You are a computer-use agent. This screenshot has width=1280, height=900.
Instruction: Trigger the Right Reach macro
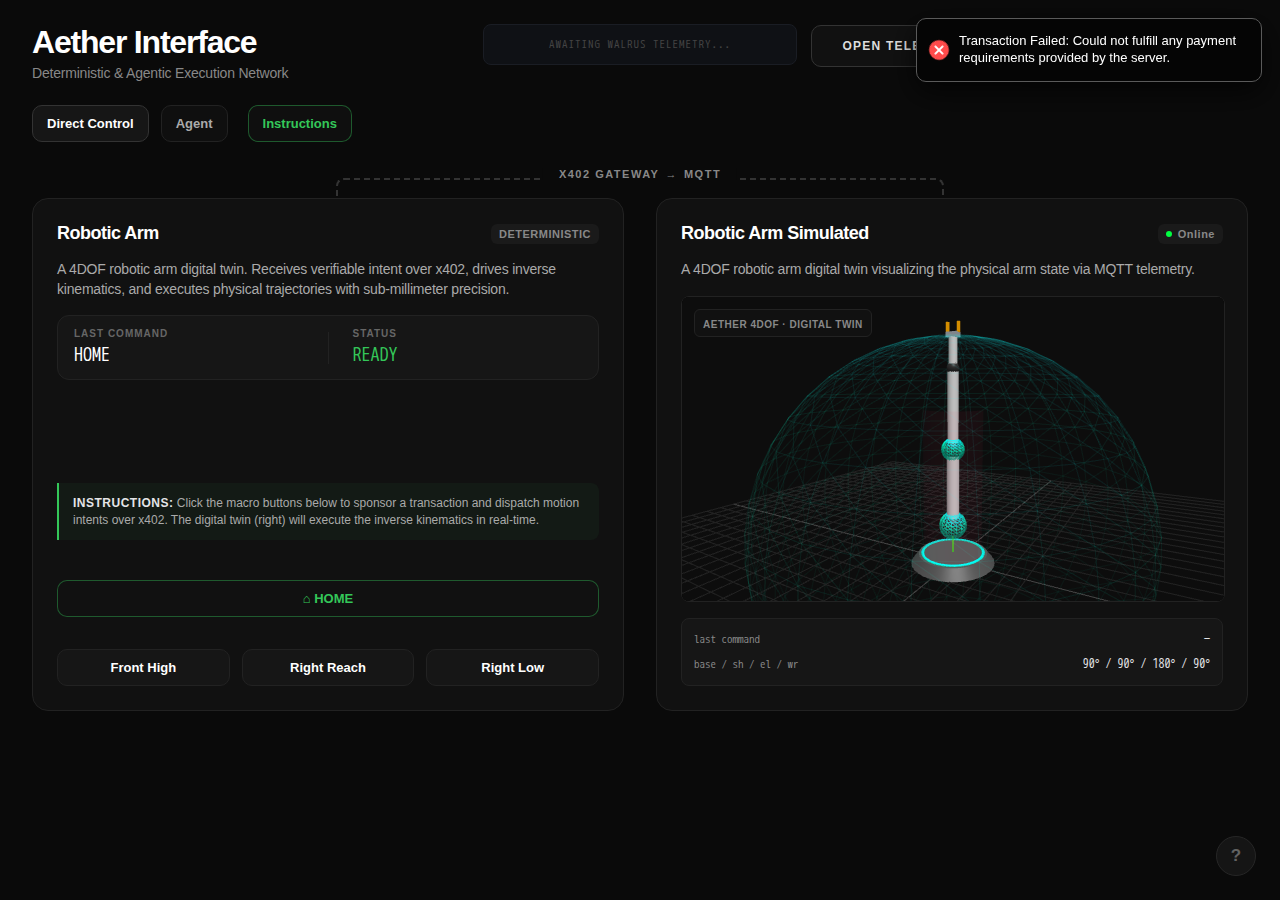tap(328, 668)
